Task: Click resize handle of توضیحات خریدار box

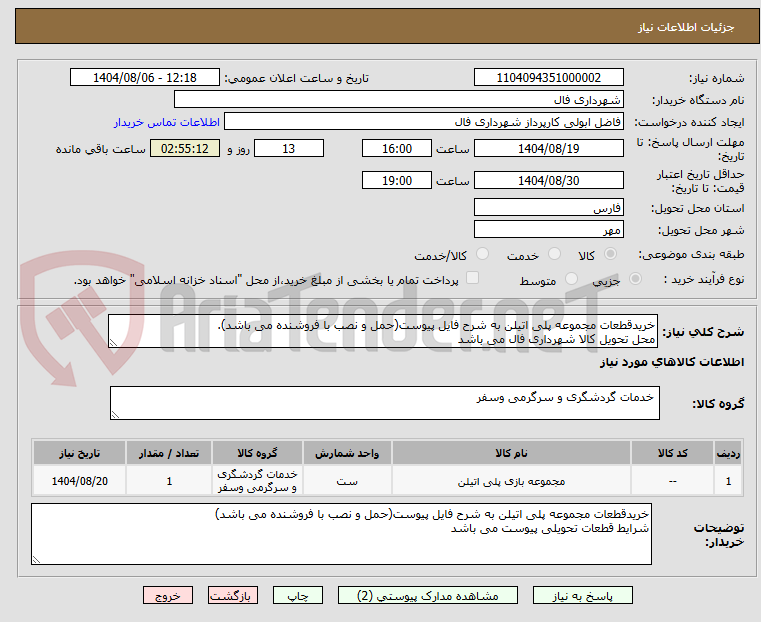Action: [36, 560]
